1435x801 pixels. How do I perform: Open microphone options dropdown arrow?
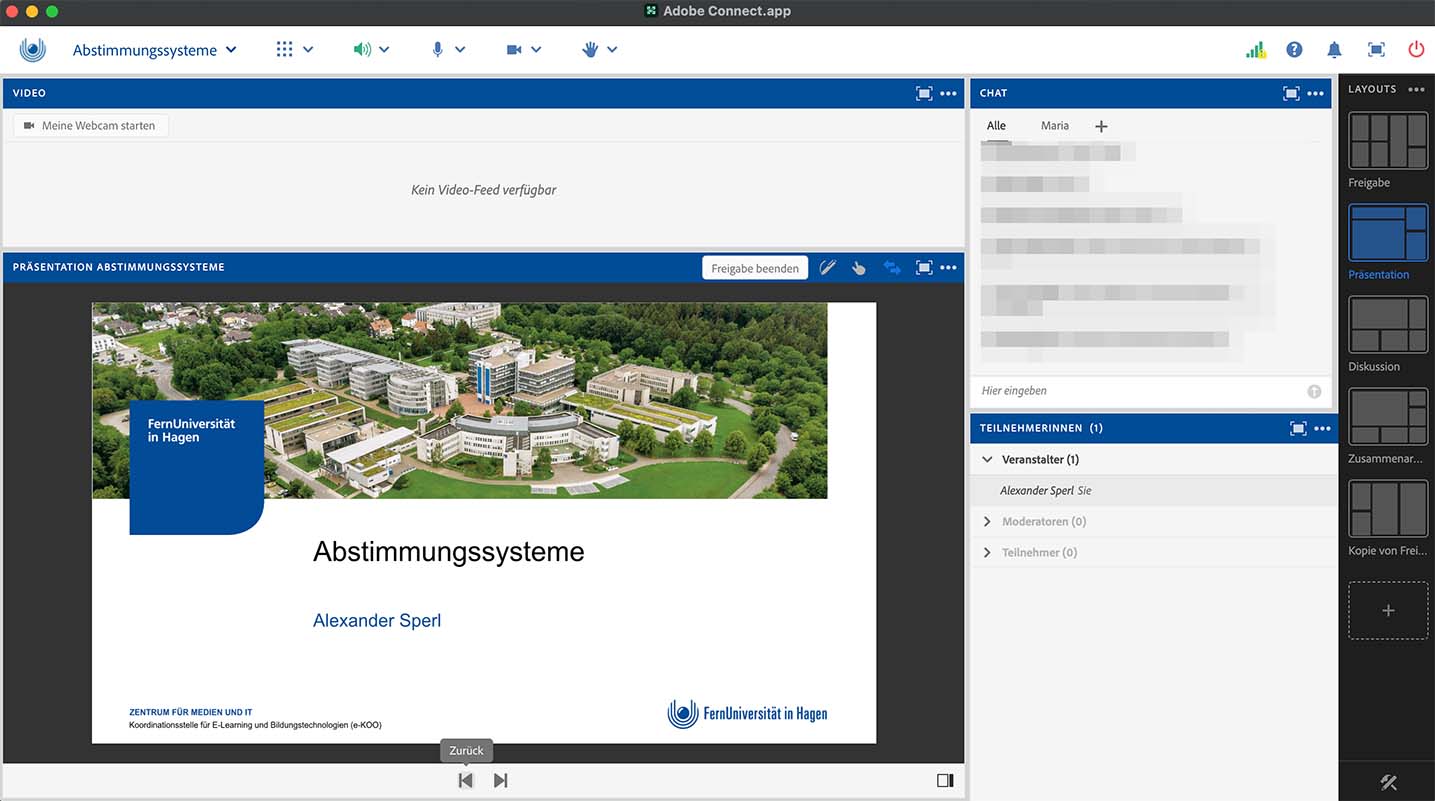(460, 50)
